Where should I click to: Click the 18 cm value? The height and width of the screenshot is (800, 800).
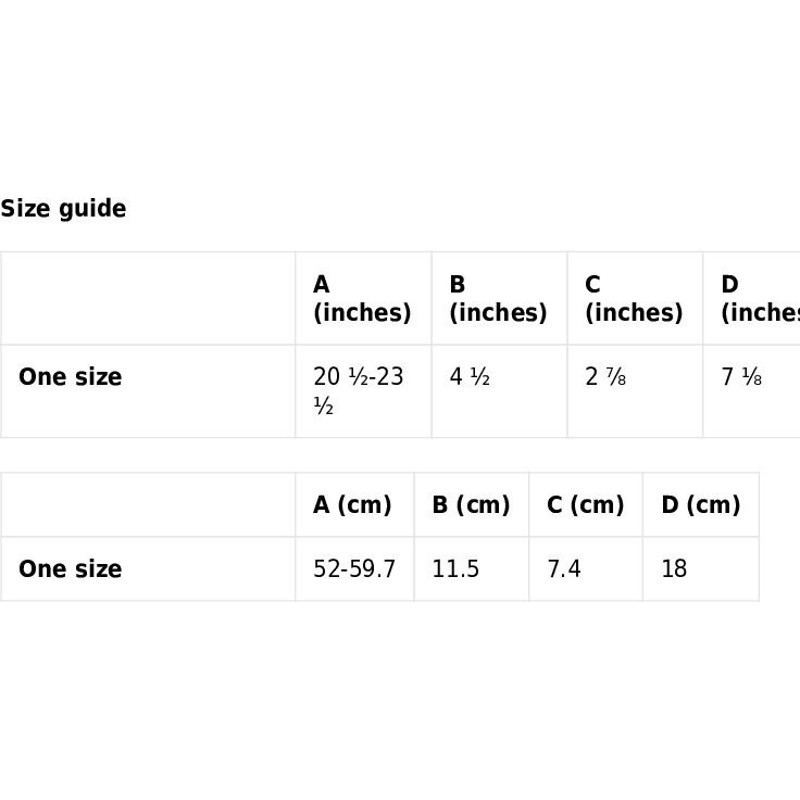pyautogui.click(x=674, y=569)
